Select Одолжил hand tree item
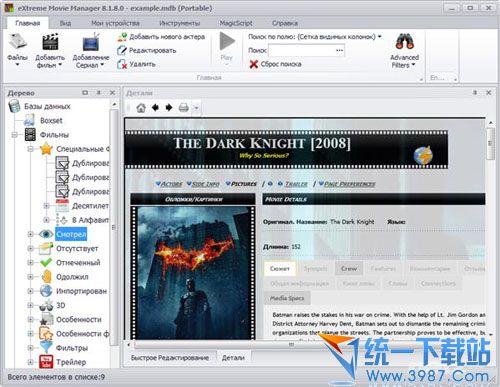The height and width of the screenshot is (387, 500). pyautogui.click(x=64, y=277)
